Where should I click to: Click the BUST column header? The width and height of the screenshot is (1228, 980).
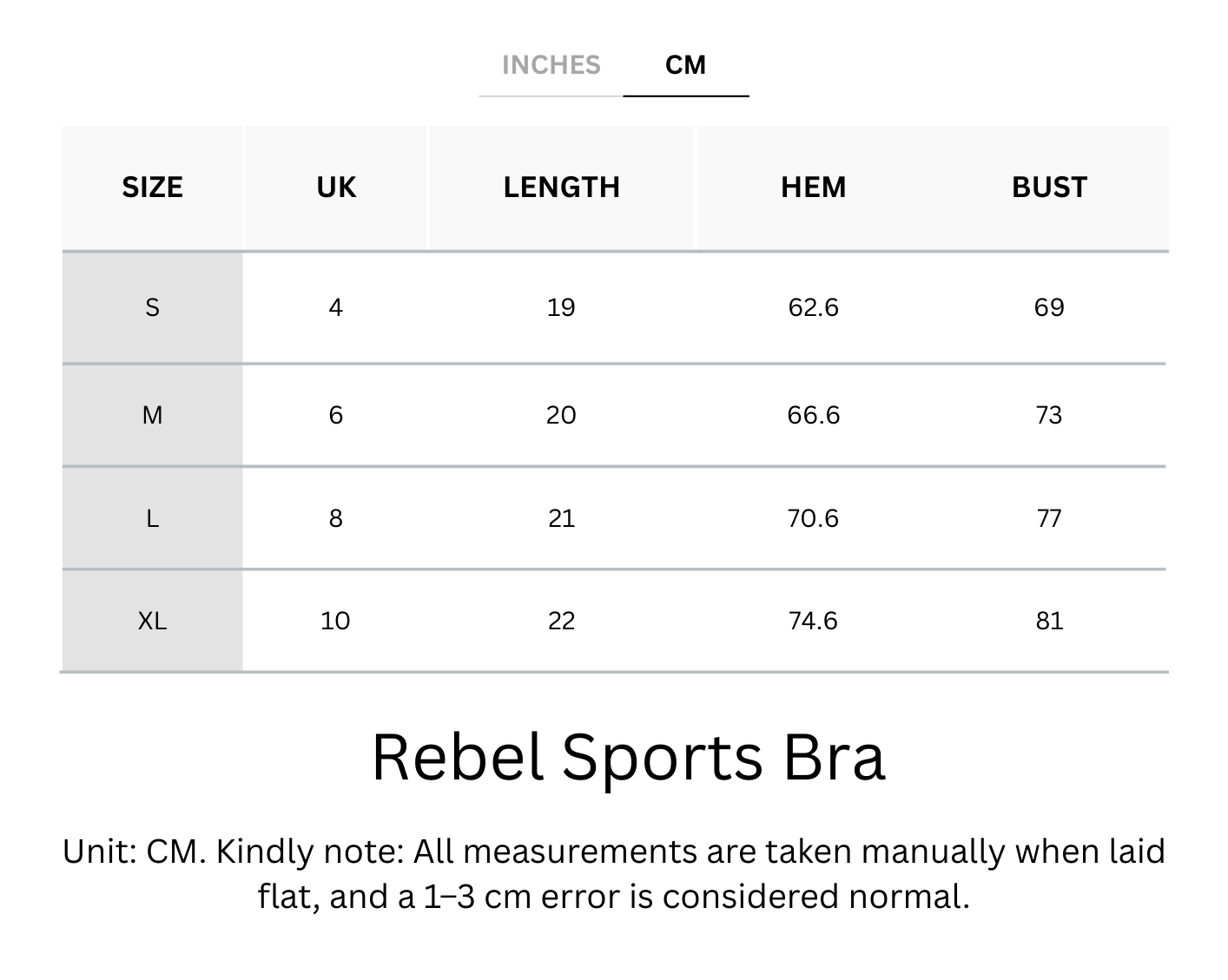click(x=1049, y=187)
